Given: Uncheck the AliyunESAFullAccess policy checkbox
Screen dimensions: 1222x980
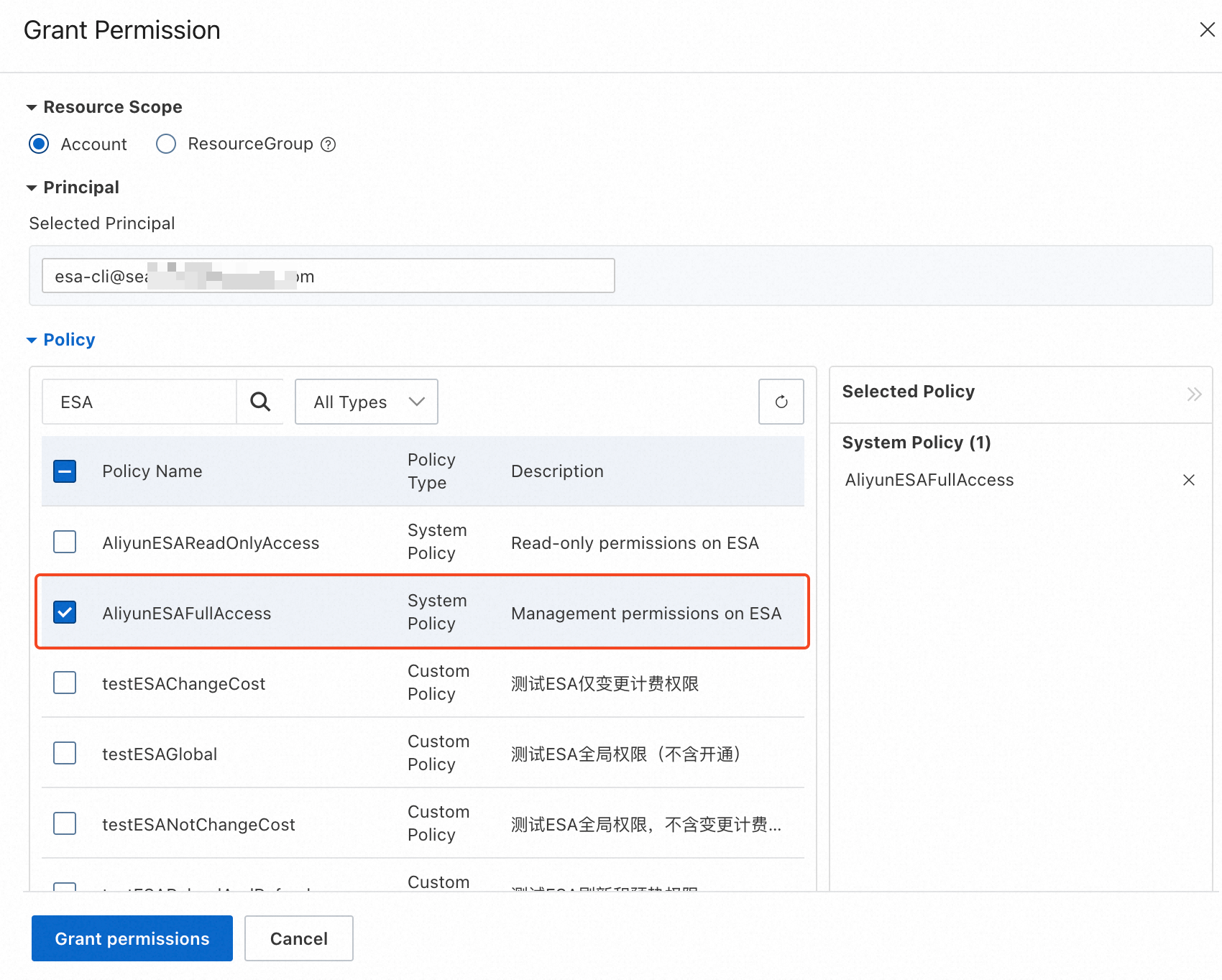Looking at the screenshot, I should click(x=65, y=612).
